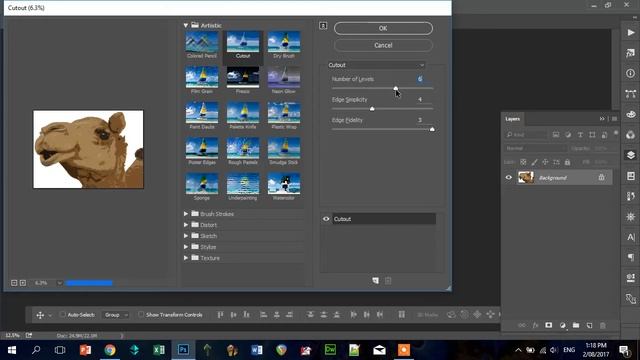Click the Edge Fidelity slider handle
The height and width of the screenshot is (360, 640).
(432, 129)
